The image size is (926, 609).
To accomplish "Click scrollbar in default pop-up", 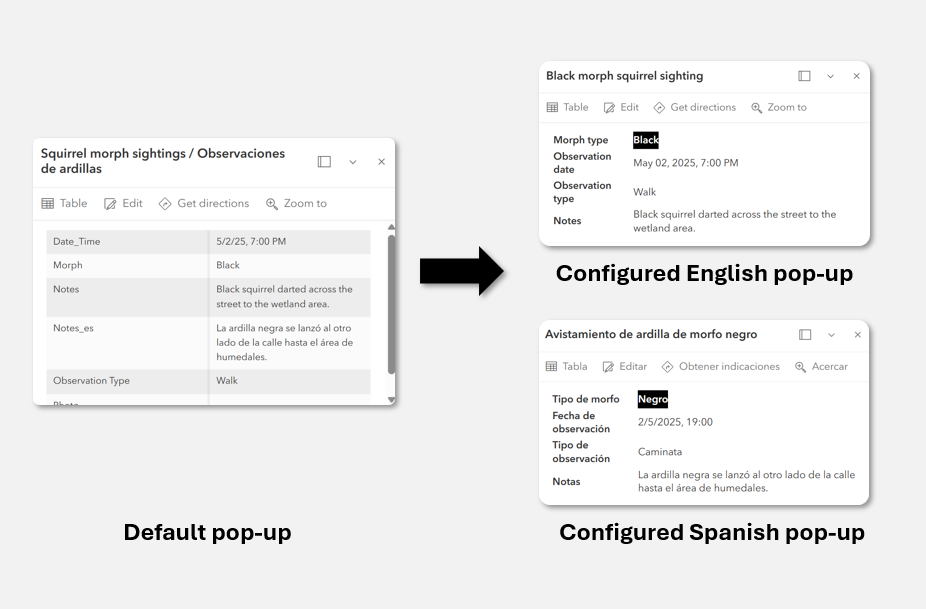I will [391, 304].
